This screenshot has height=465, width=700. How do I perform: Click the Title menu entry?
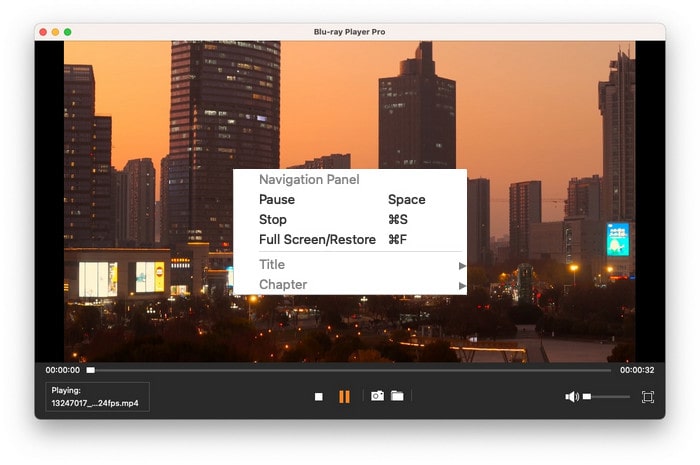(x=272, y=265)
